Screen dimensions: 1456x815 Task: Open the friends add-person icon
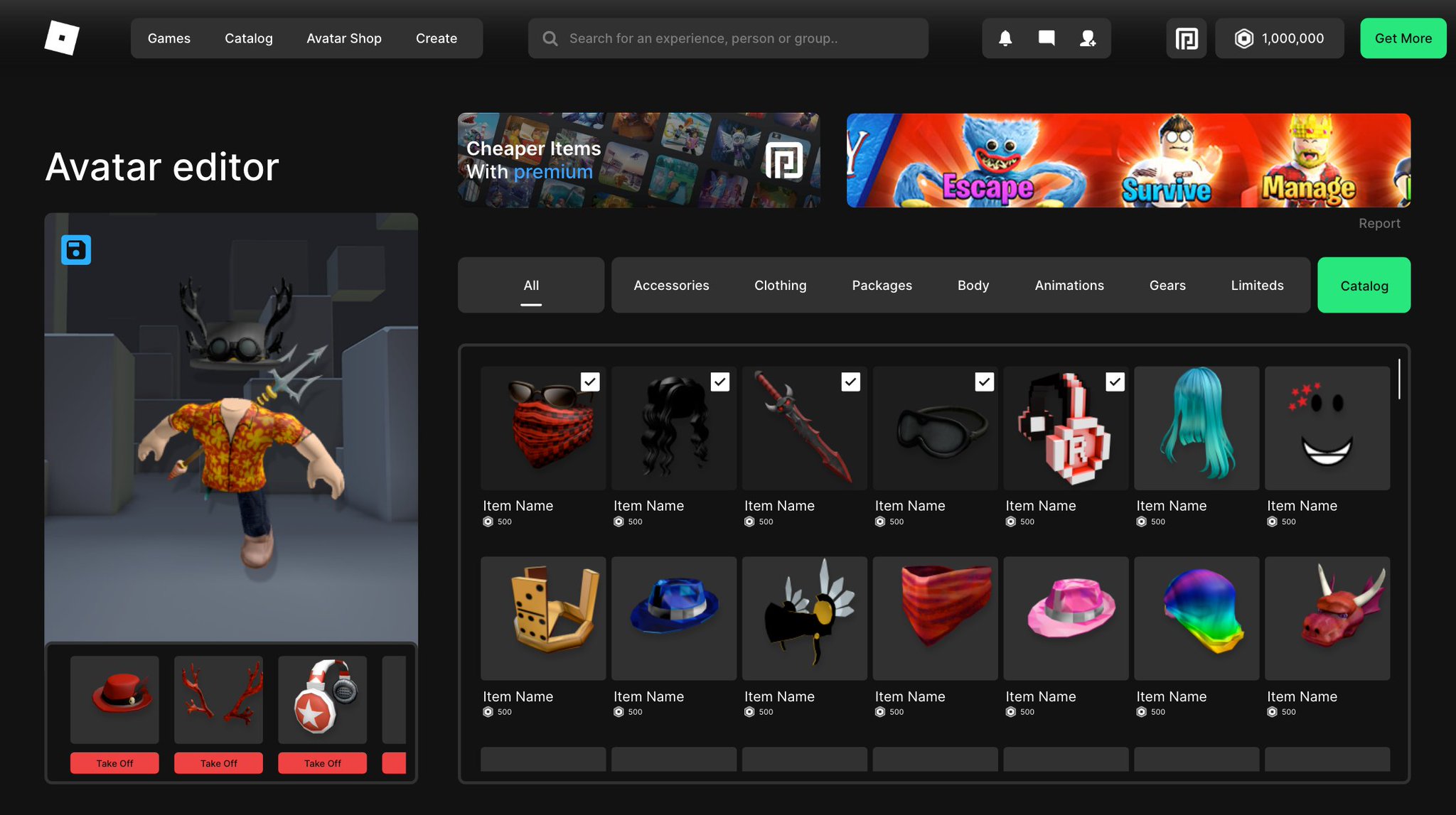[x=1088, y=38]
